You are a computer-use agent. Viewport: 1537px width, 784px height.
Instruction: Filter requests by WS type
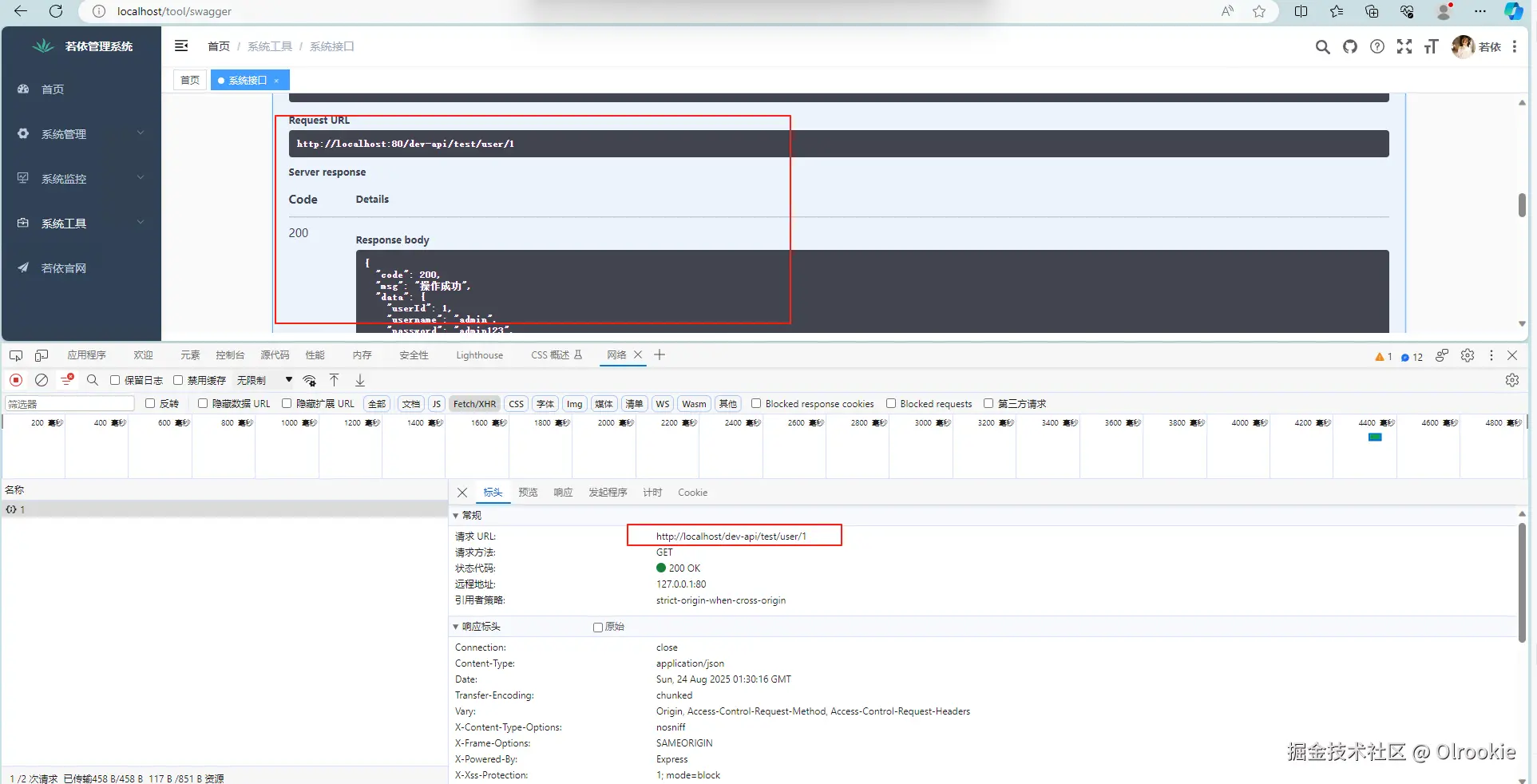(x=663, y=403)
